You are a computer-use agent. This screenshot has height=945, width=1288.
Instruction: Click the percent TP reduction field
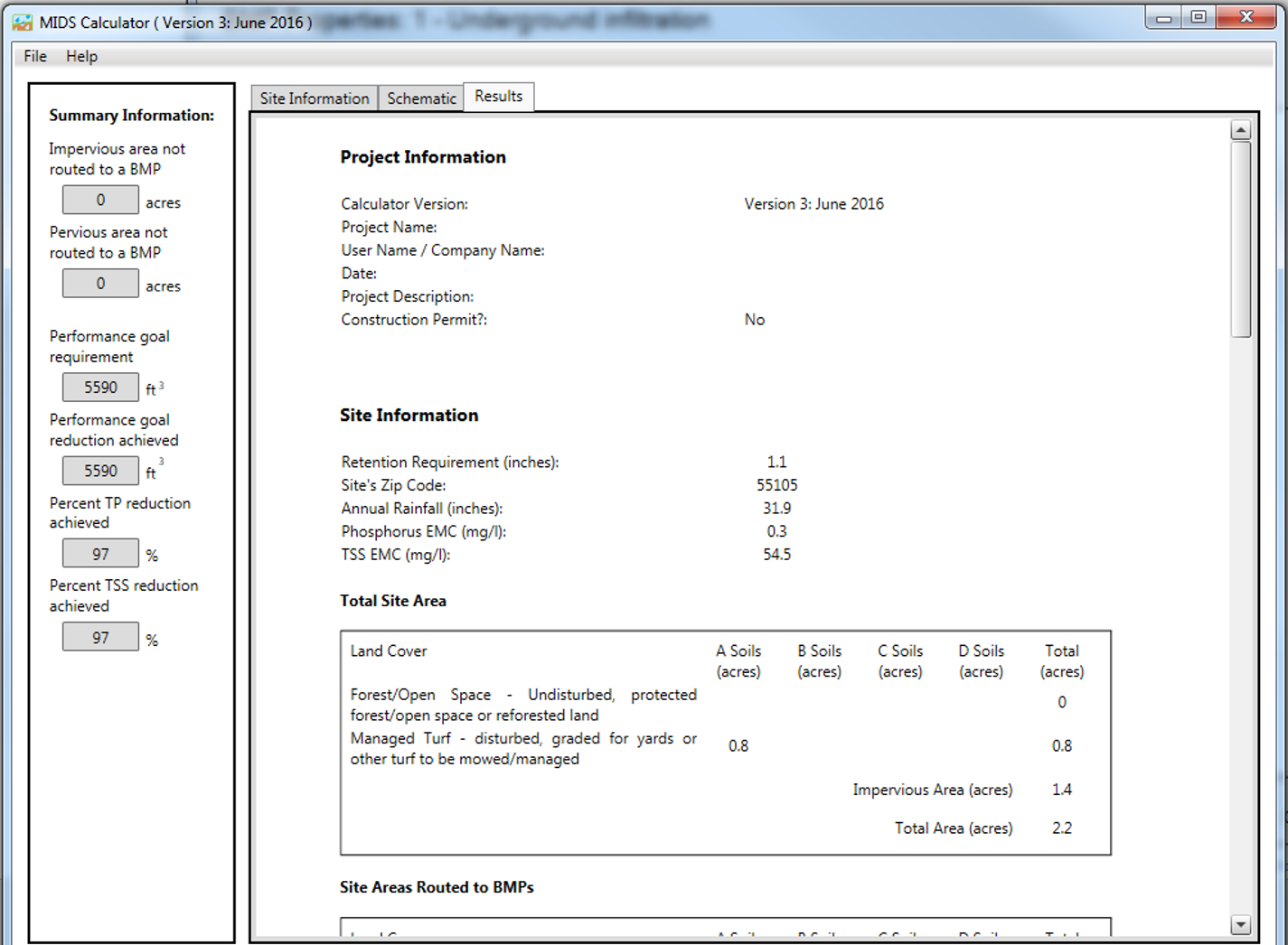100,552
